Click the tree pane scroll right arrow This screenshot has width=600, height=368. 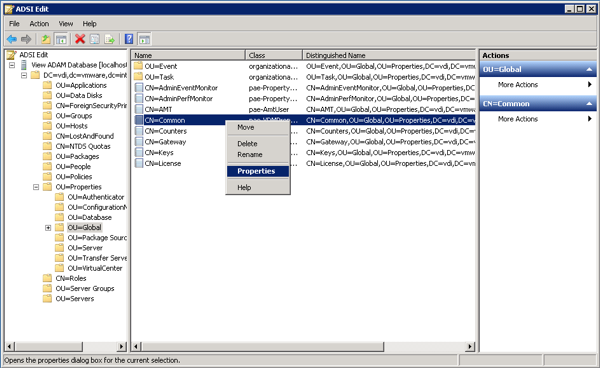[122, 347]
